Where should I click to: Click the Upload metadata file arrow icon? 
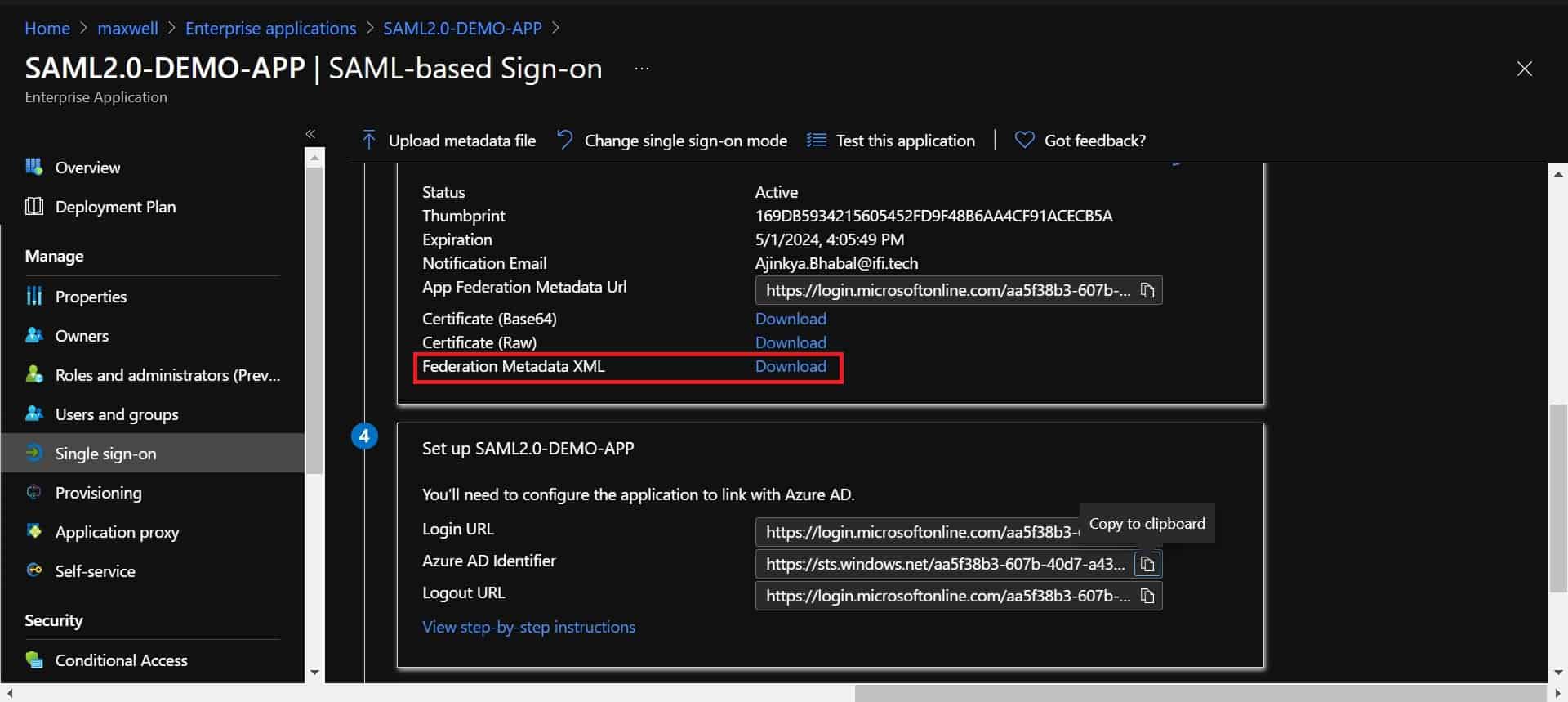369,140
